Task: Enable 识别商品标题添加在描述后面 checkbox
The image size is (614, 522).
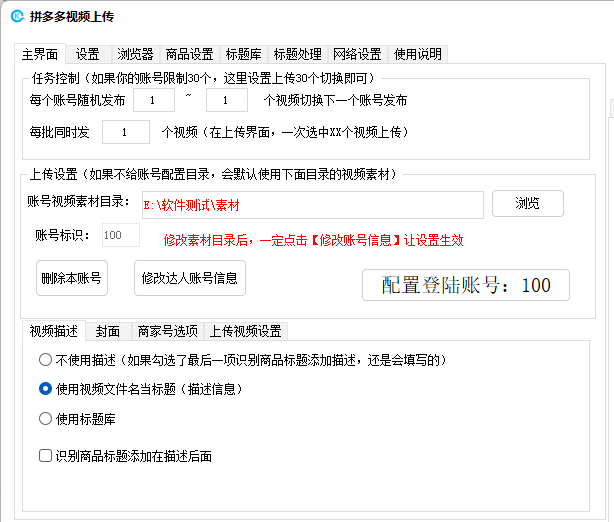Action: [125, 456]
